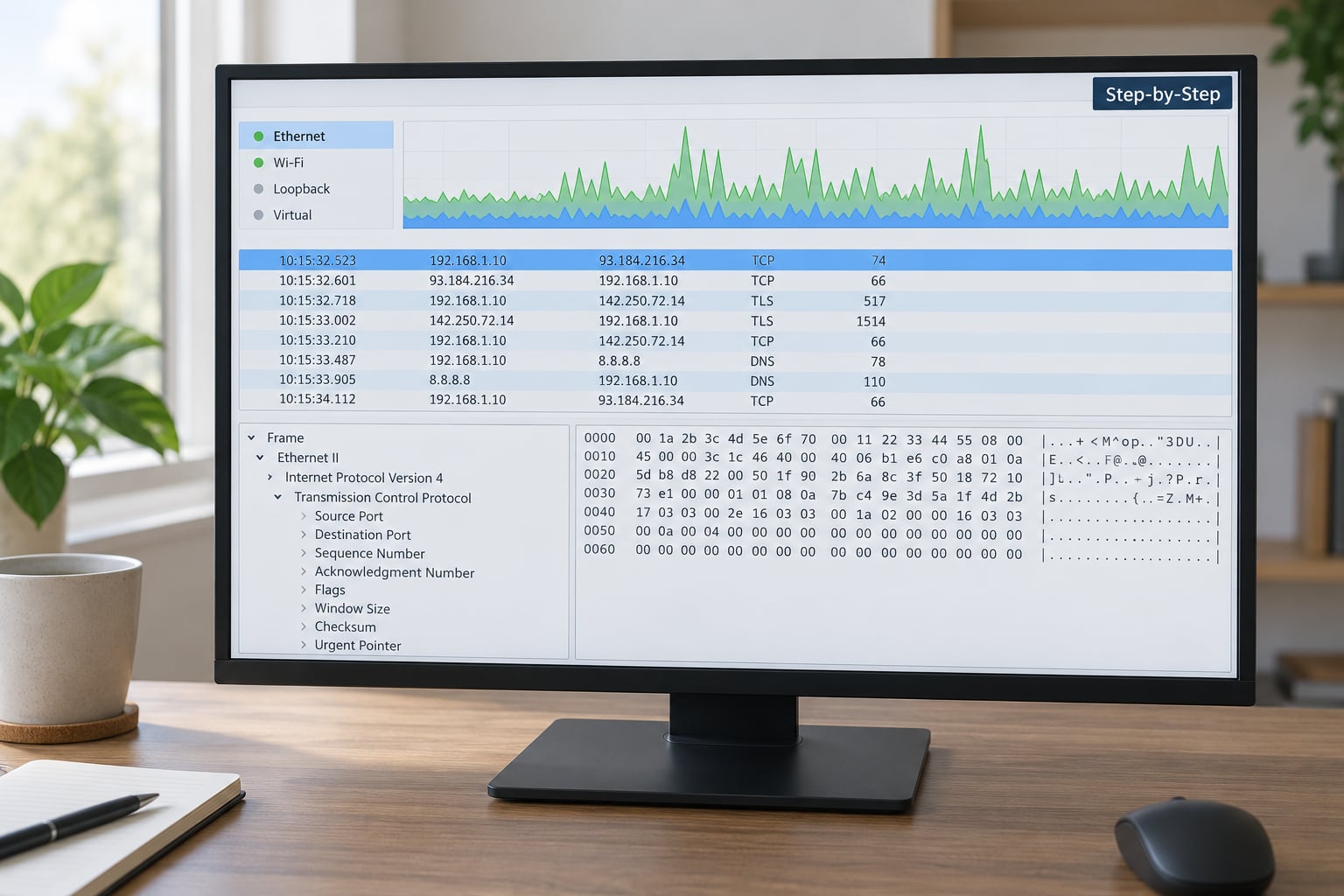Click the Wi-Fi interface green status dot
This screenshot has width=1344, height=896.
[x=258, y=163]
